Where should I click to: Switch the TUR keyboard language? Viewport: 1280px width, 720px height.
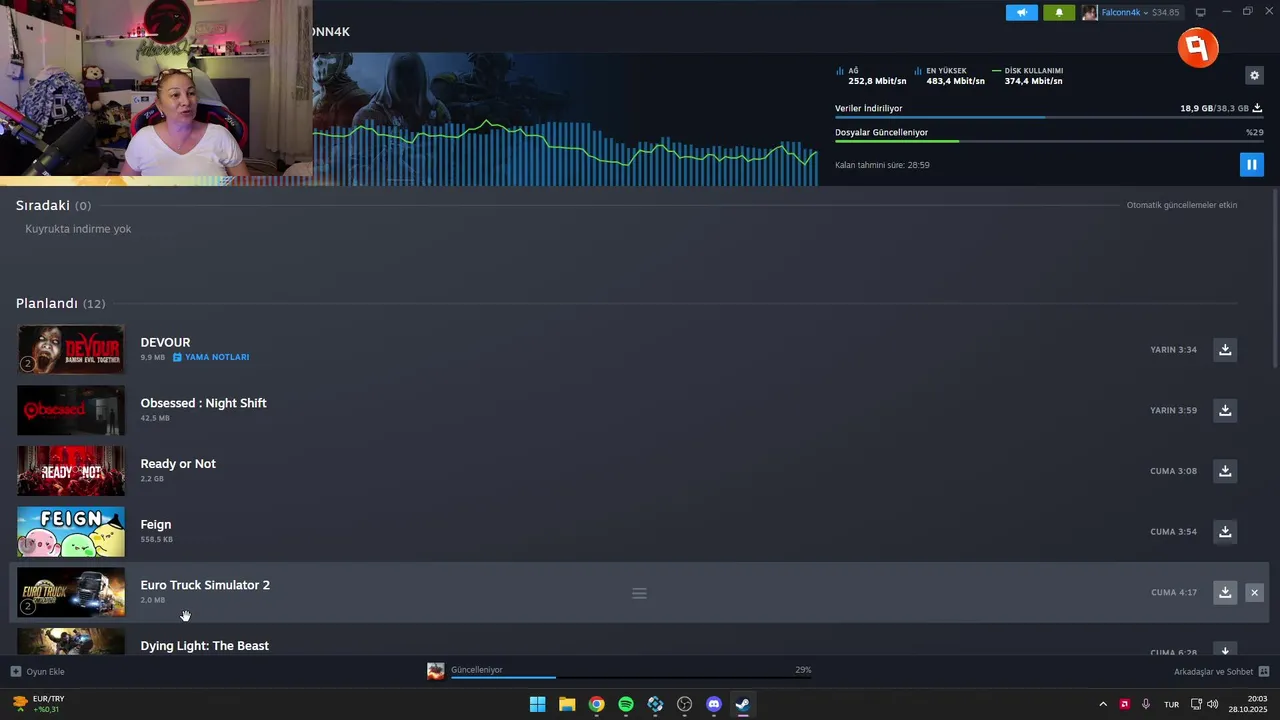pyautogui.click(x=1171, y=704)
